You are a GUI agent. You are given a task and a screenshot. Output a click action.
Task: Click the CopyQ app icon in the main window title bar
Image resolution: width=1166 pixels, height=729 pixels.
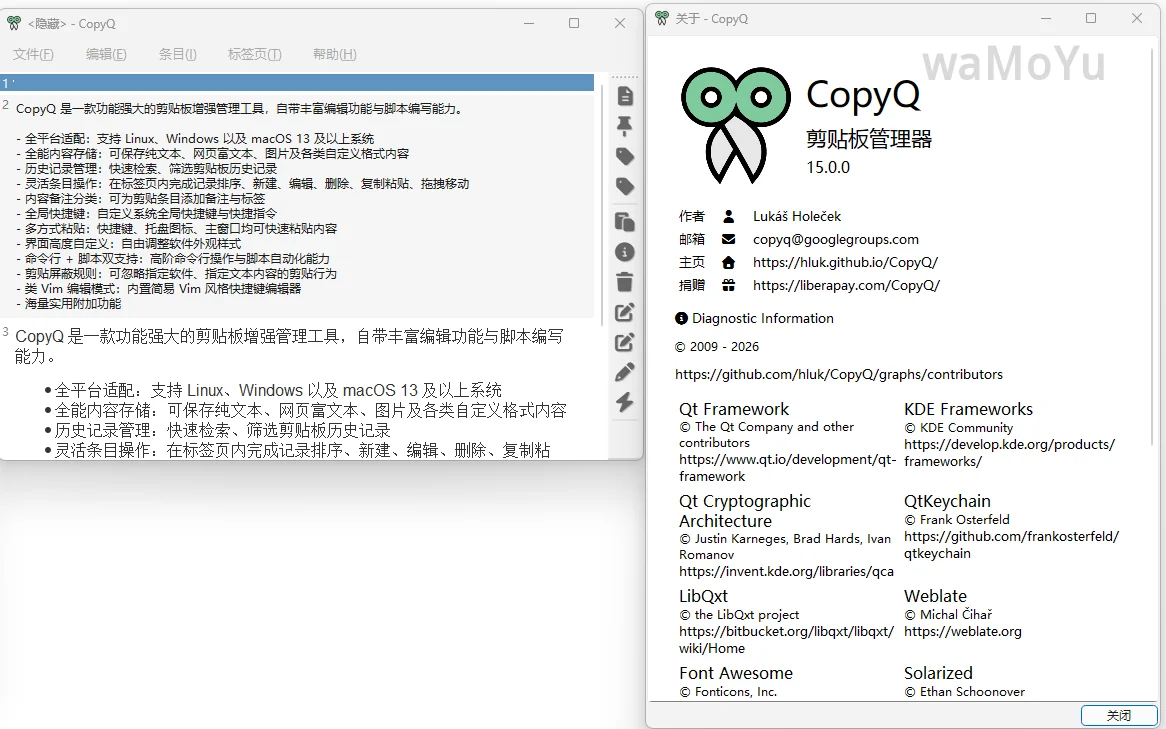(x=13, y=23)
